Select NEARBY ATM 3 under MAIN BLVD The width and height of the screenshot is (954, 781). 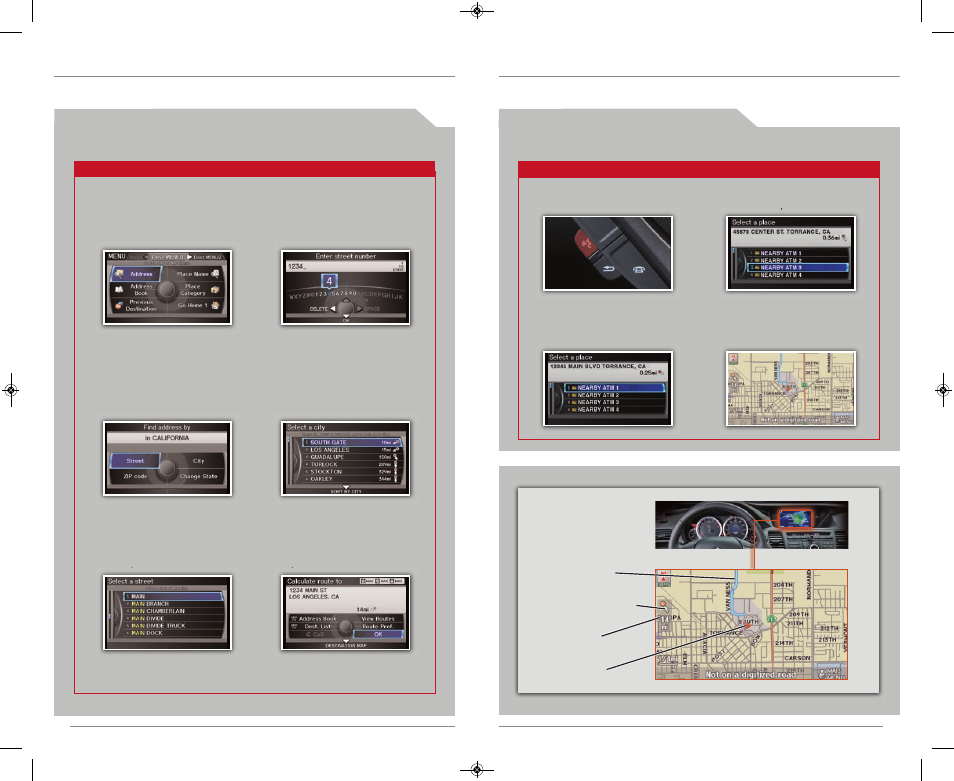coord(615,402)
